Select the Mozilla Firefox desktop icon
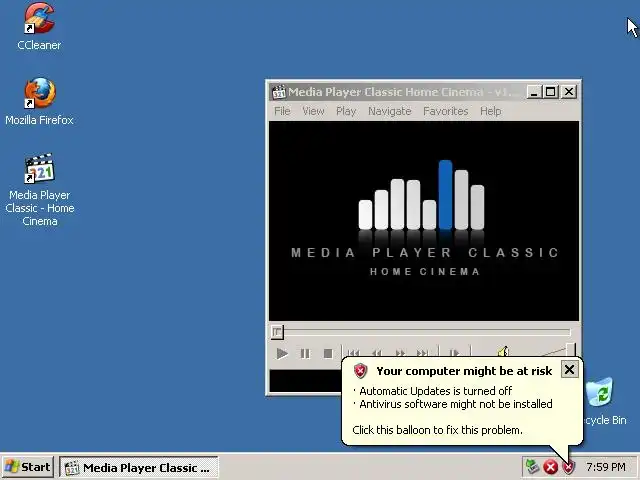The width and height of the screenshot is (640, 480). (x=39, y=93)
